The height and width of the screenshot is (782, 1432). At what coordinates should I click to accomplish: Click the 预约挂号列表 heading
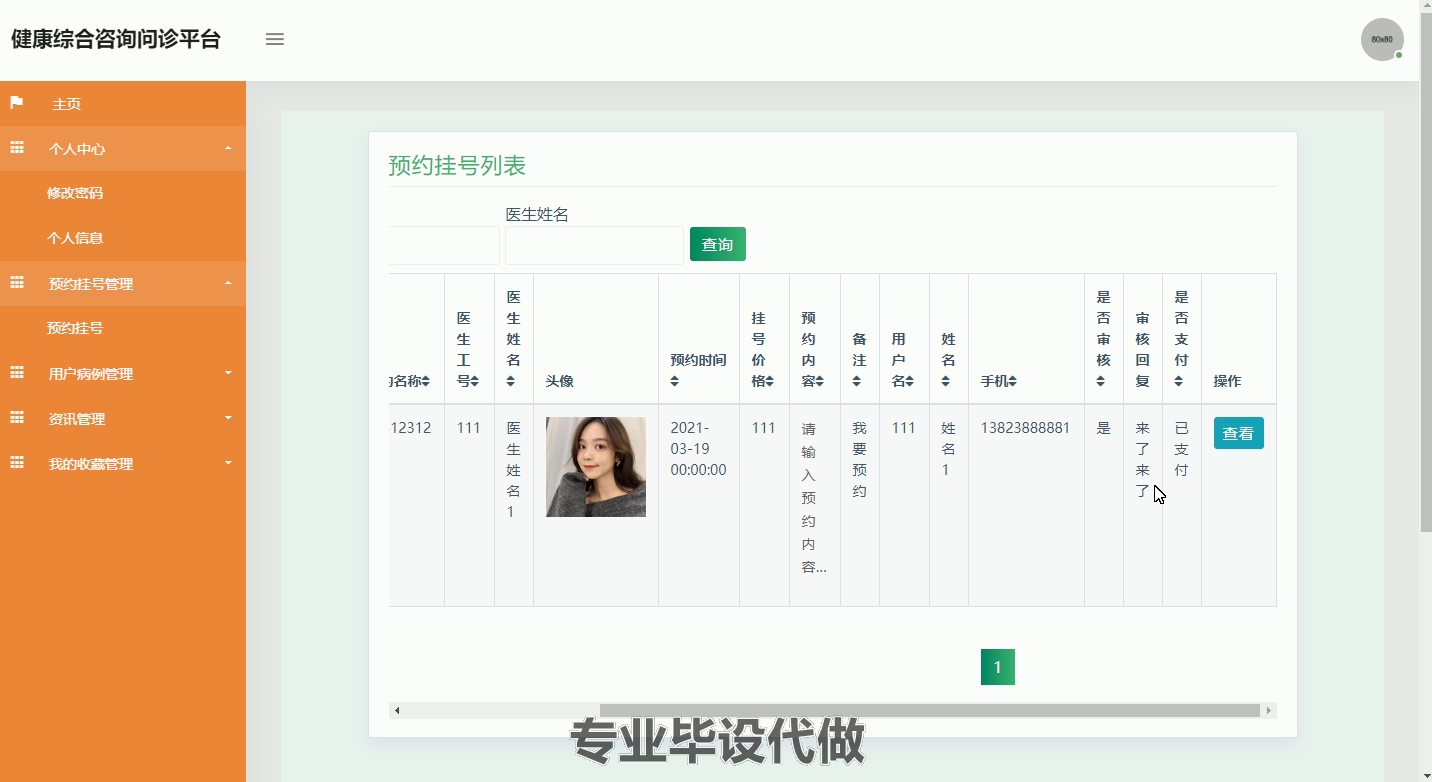click(457, 165)
